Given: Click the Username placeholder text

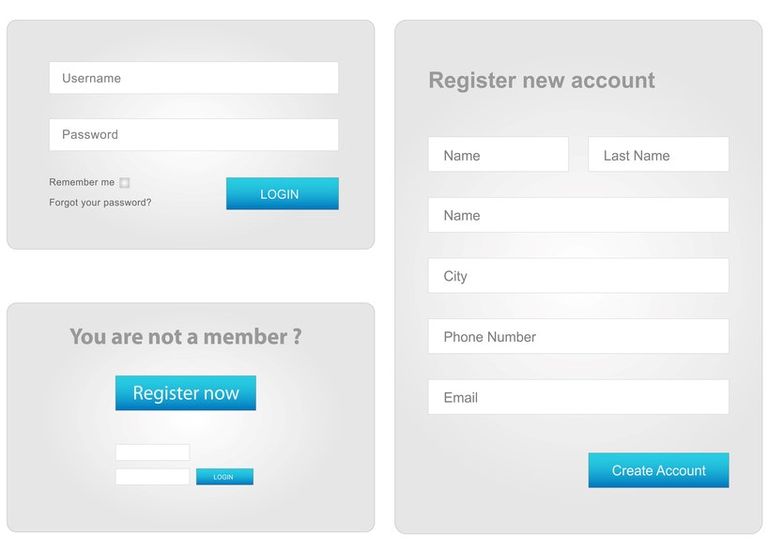Looking at the screenshot, I should (92, 78).
